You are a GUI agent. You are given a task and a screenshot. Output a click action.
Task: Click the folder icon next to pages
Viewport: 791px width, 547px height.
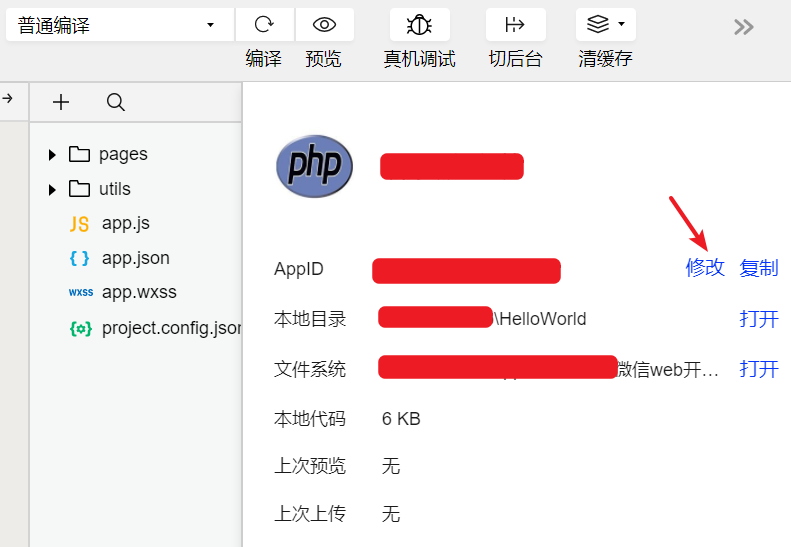coord(79,154)
